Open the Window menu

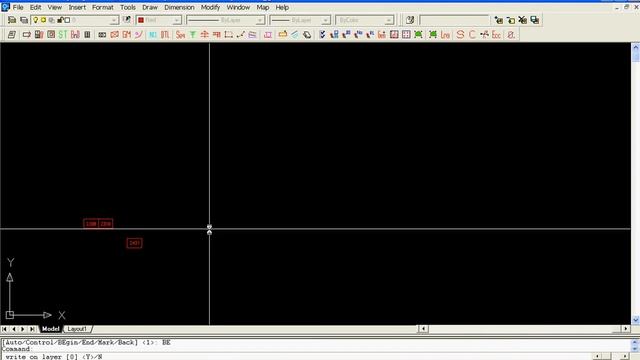(x=238, y=7)
